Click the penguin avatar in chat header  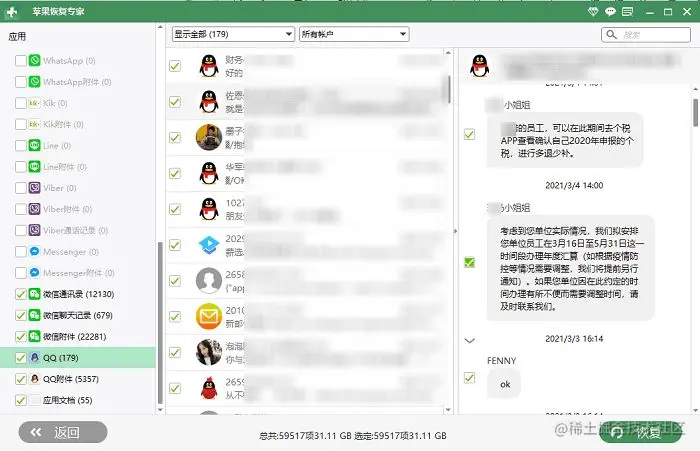(479, 66)
